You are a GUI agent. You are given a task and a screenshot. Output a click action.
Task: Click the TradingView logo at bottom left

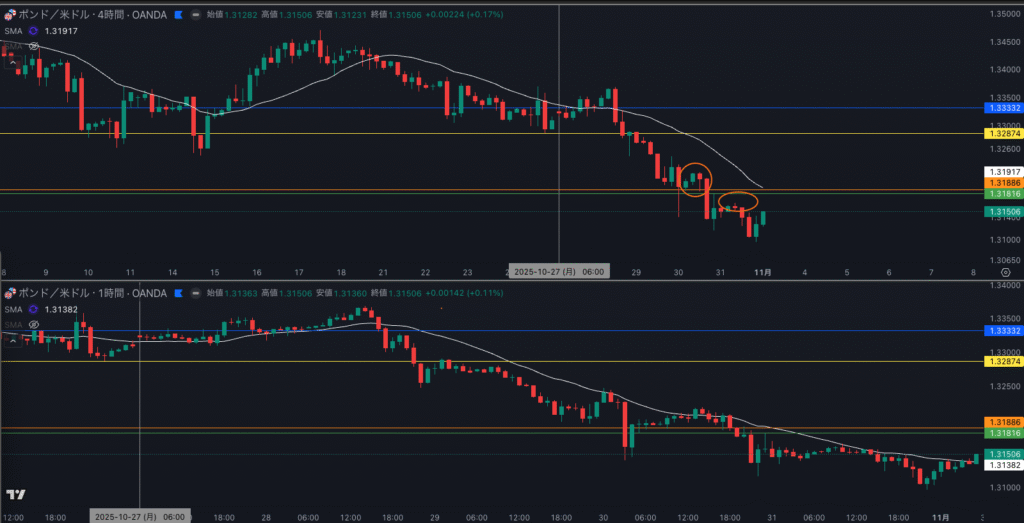(x=15, y=495)
